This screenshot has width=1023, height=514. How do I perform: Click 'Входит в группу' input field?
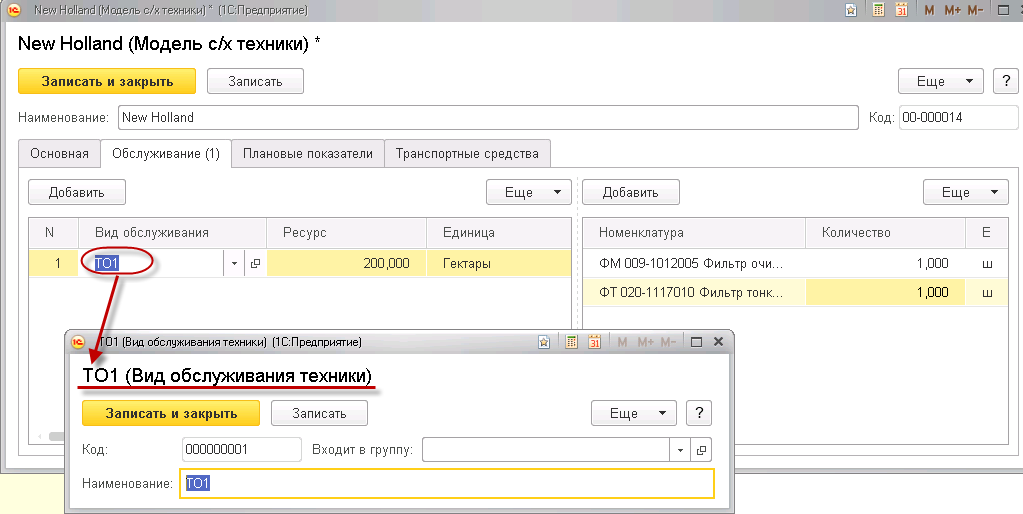(x=546, y=449)
